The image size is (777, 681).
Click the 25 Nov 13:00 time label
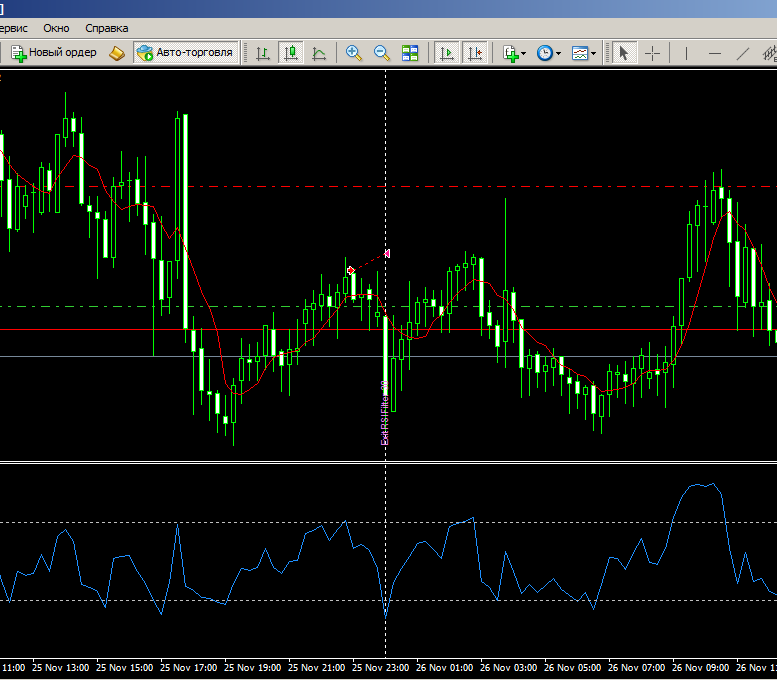point(60,668)
